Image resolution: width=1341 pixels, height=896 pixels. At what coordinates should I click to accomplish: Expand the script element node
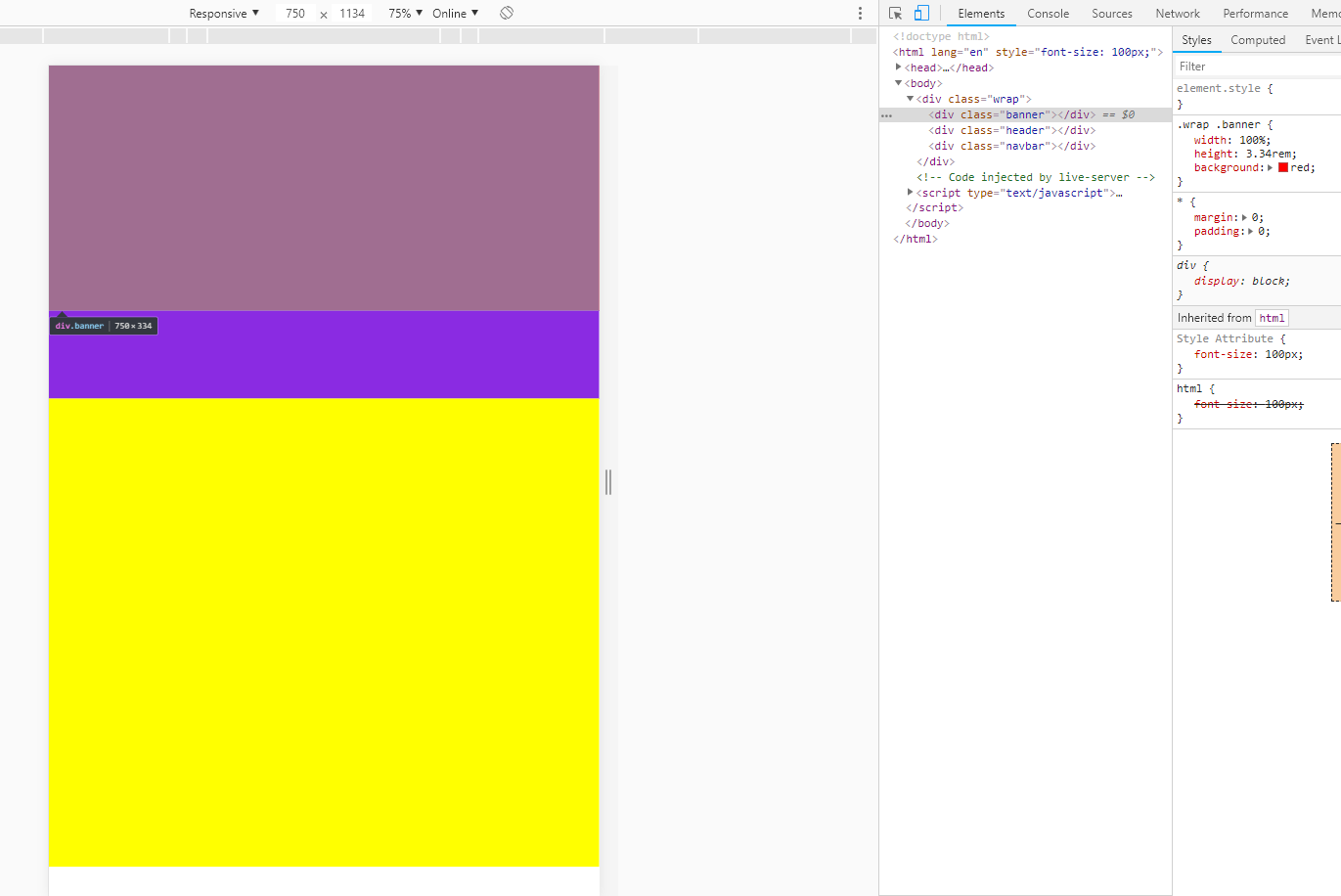coord(910,193)
